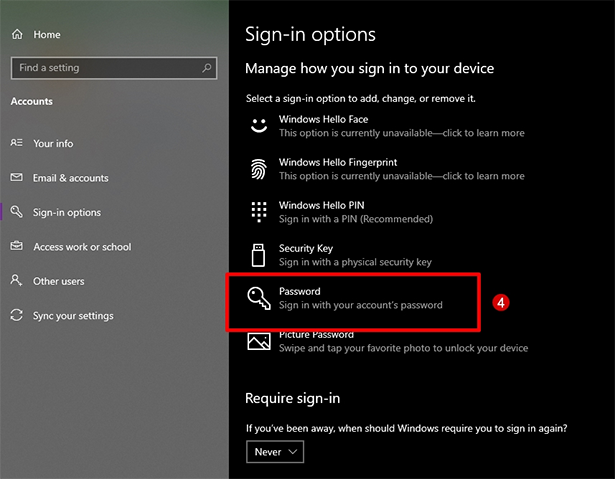The height and width of the screenshot is (479, 615).
Task: Click 'Swipe and tap your favorite photo' description
Action: 404,348
